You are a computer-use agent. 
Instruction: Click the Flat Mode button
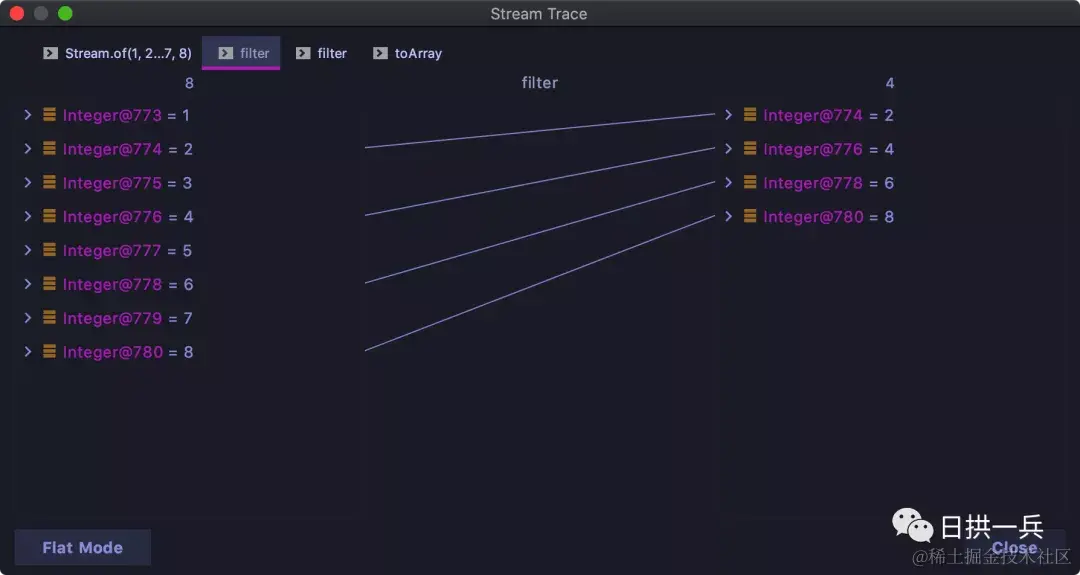tap(83, 547)
